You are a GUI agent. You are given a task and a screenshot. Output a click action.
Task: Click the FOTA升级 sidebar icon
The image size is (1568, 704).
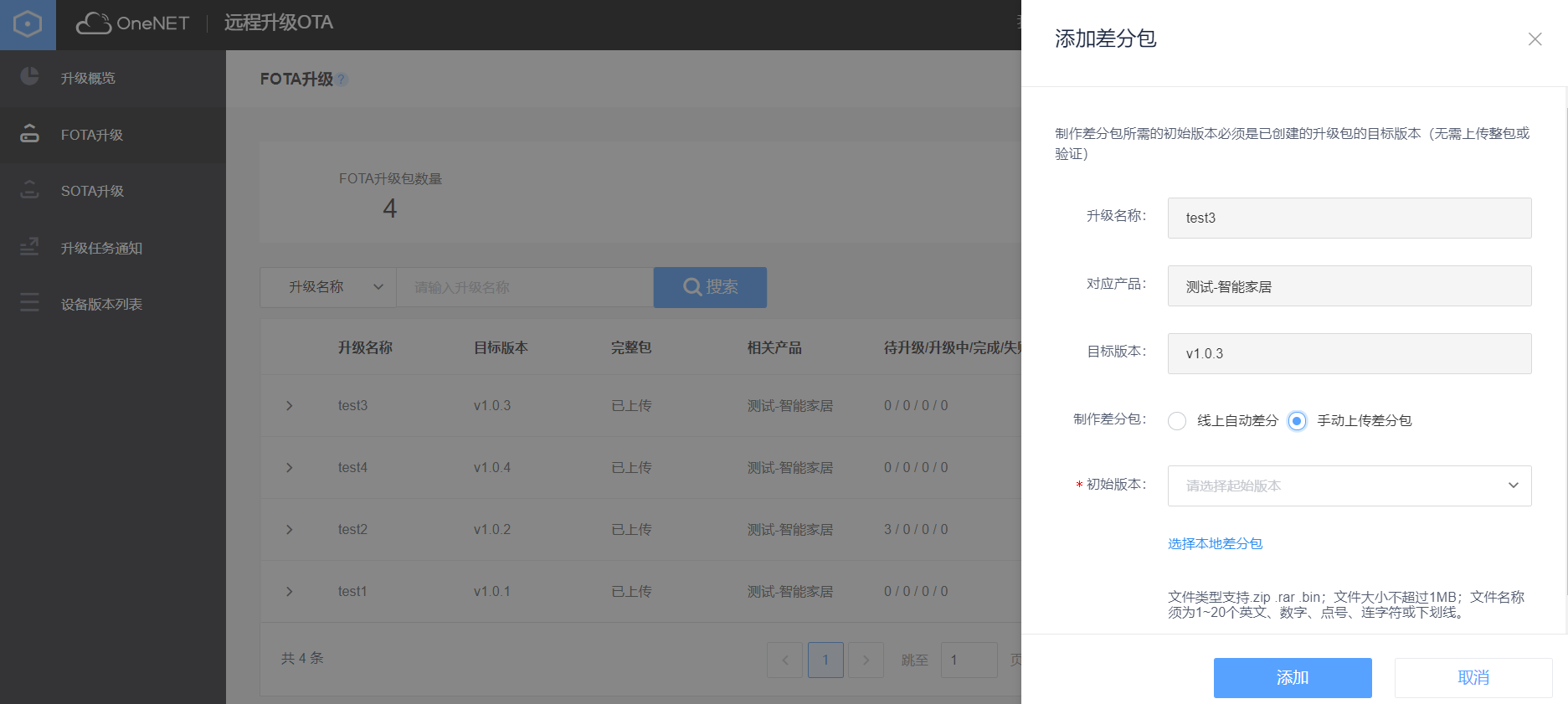tap(29, 134)
